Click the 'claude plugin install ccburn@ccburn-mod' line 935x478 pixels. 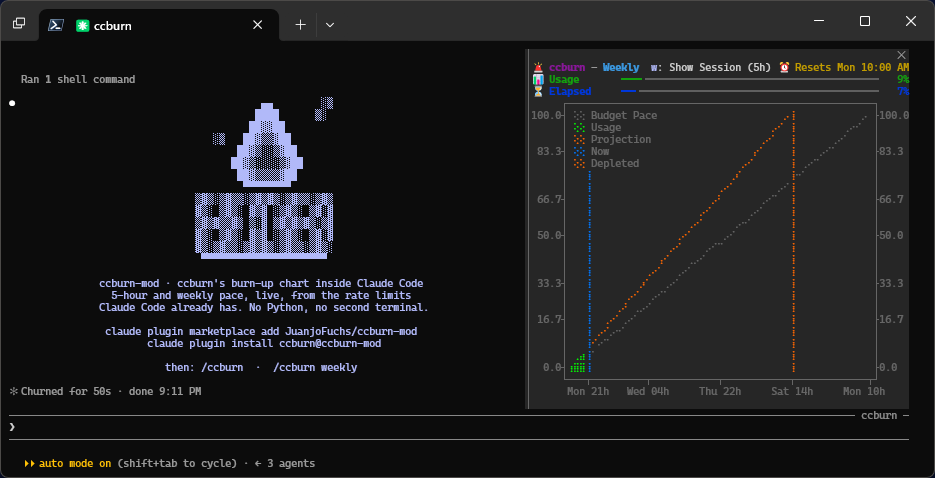coord(264,343)
